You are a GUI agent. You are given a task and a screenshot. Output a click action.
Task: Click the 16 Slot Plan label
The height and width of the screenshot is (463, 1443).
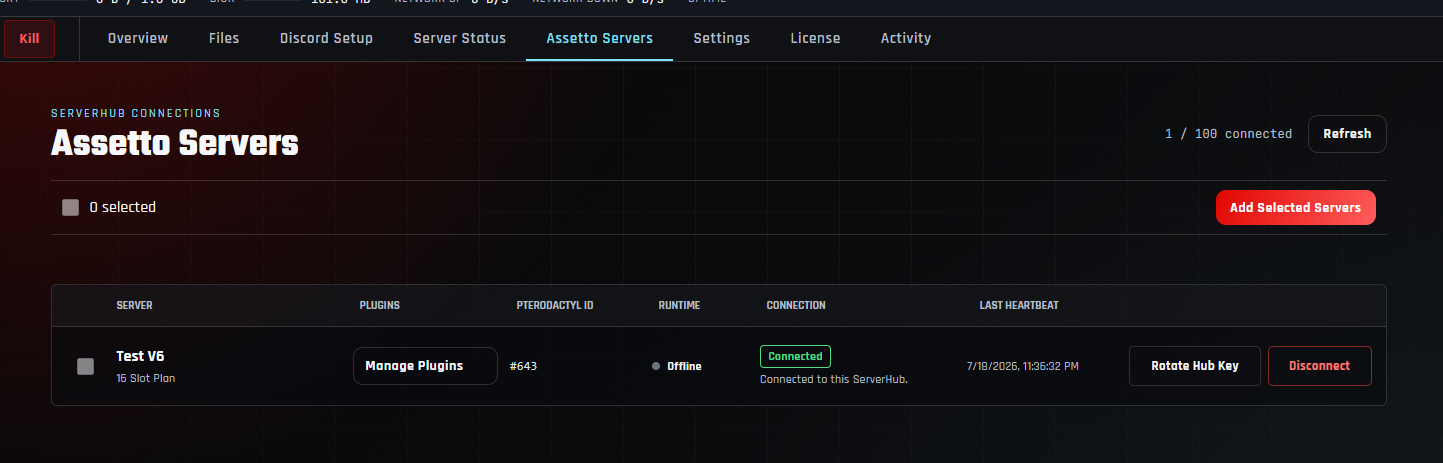(146, 379)
